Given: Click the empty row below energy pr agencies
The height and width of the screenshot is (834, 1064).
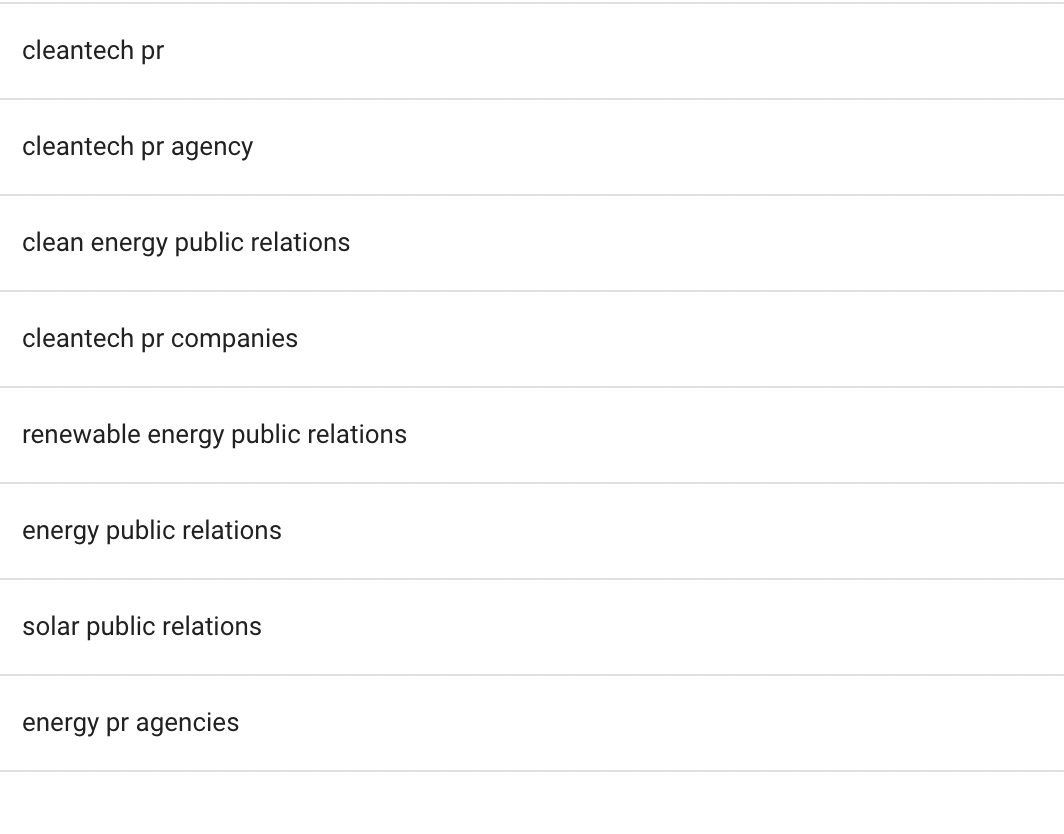Looking at the screenshot, I should point(532,803).
